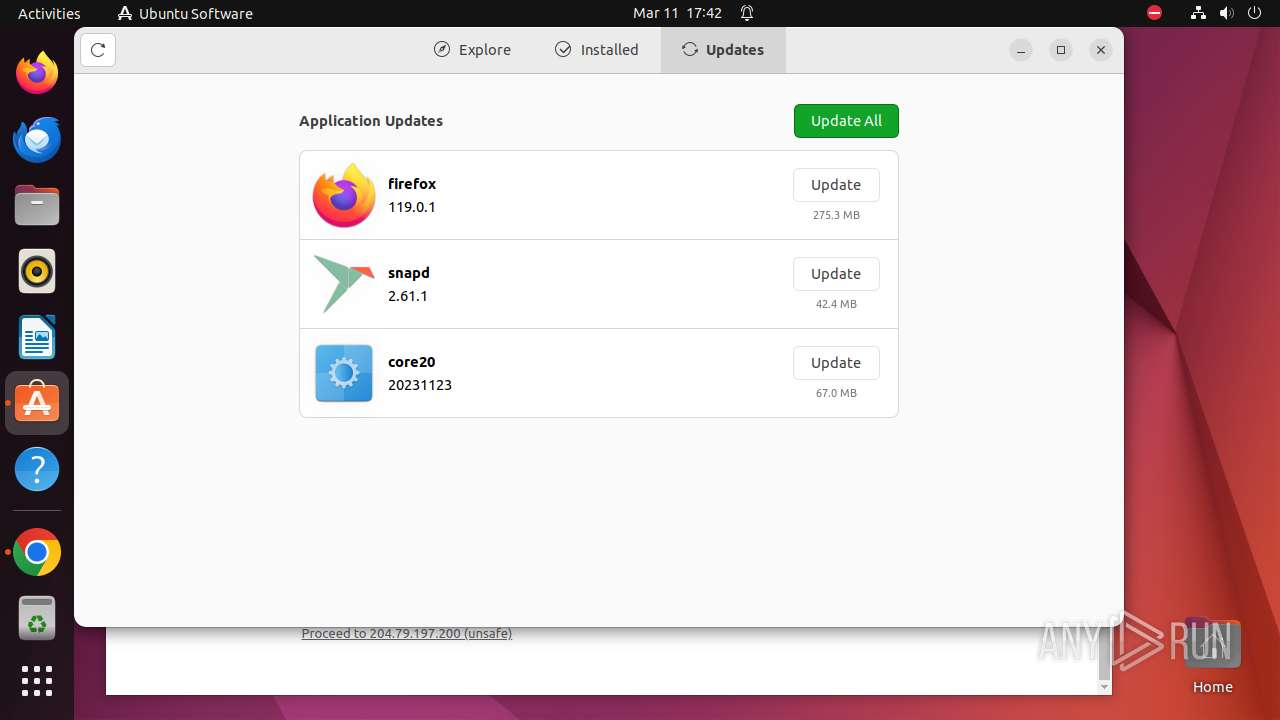This screenshot has width=1280, height=720.
Task: Open Files manager from the dock
Action: pos(37,205)
